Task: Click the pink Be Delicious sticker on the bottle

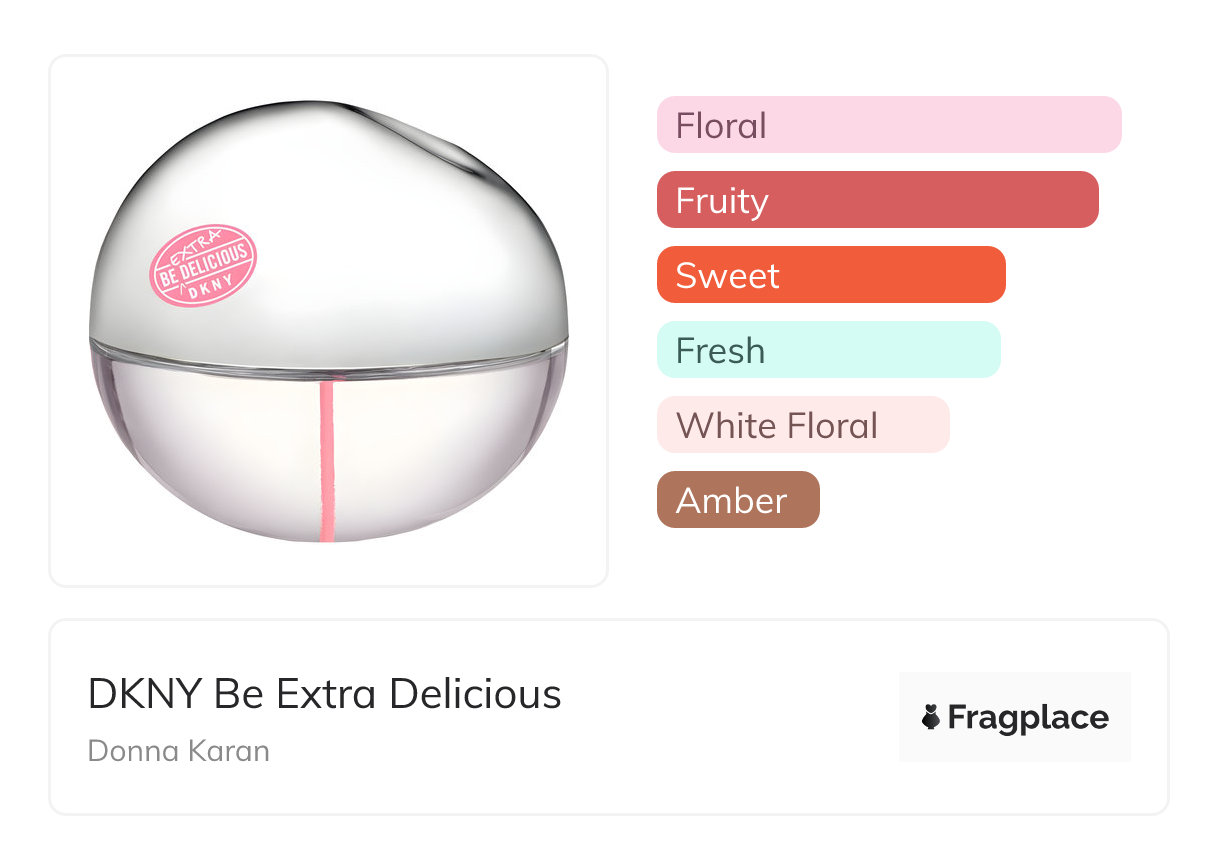Action: coord(203,265)
